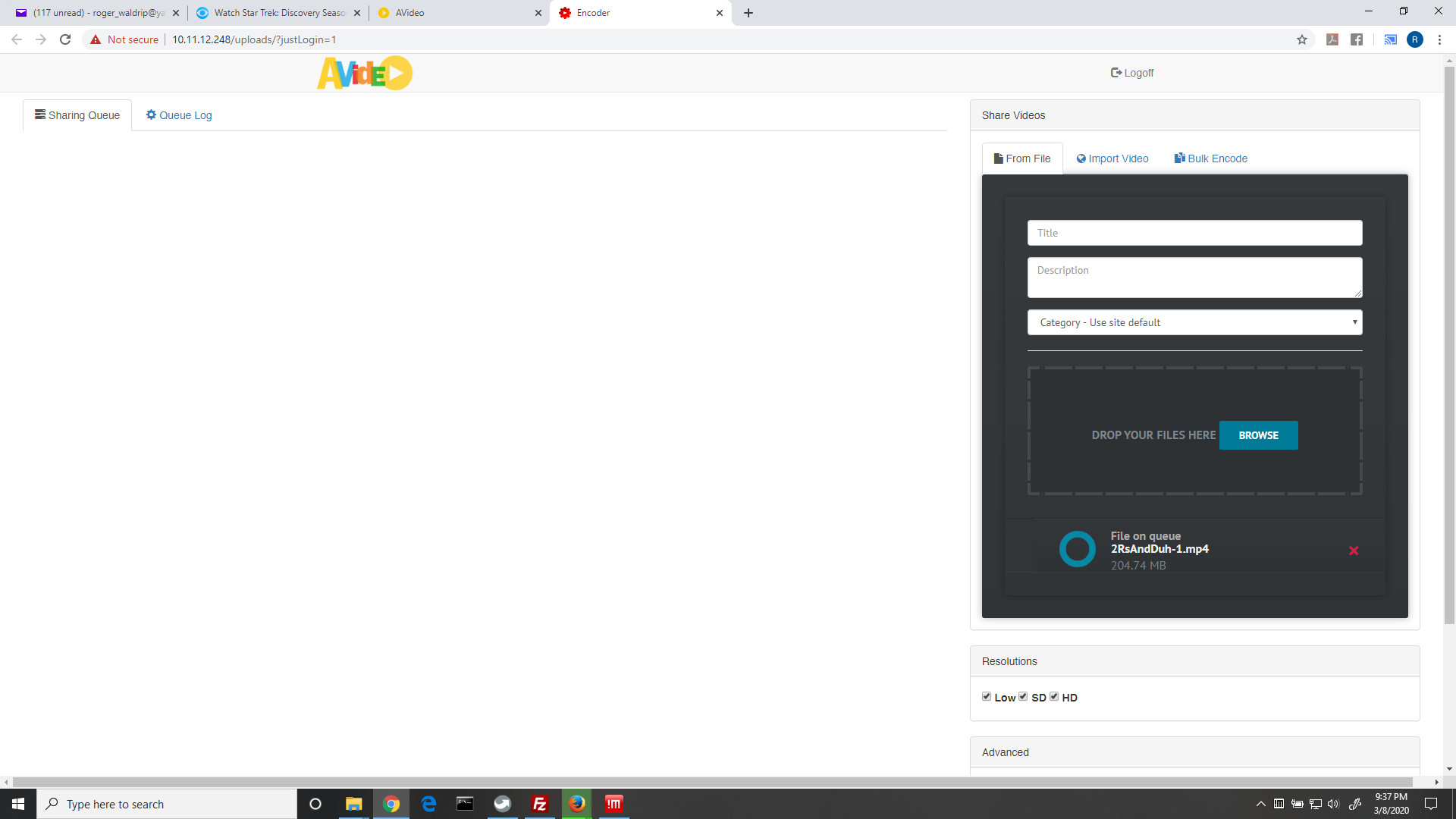Open the Import Video tab
Screen dimensions: 1456x819
click(1112, 158)
